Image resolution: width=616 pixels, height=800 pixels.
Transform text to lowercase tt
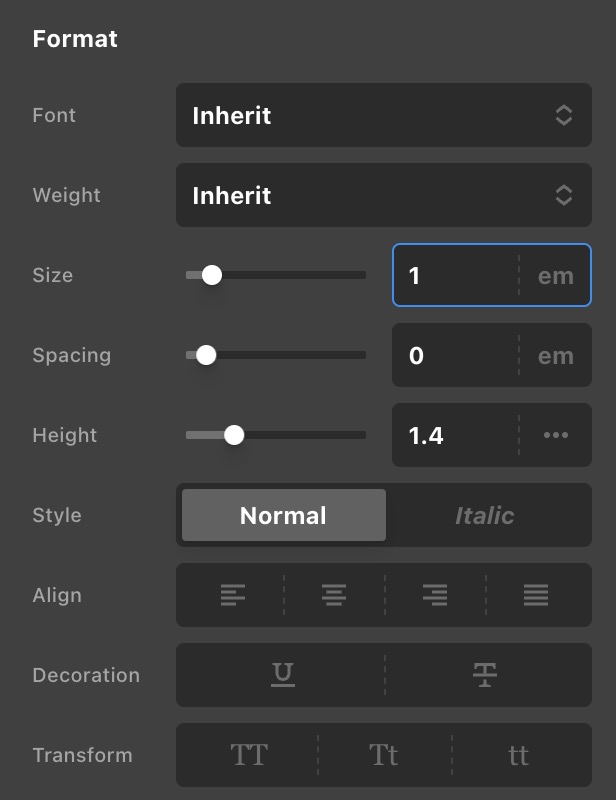click(518, 755)
